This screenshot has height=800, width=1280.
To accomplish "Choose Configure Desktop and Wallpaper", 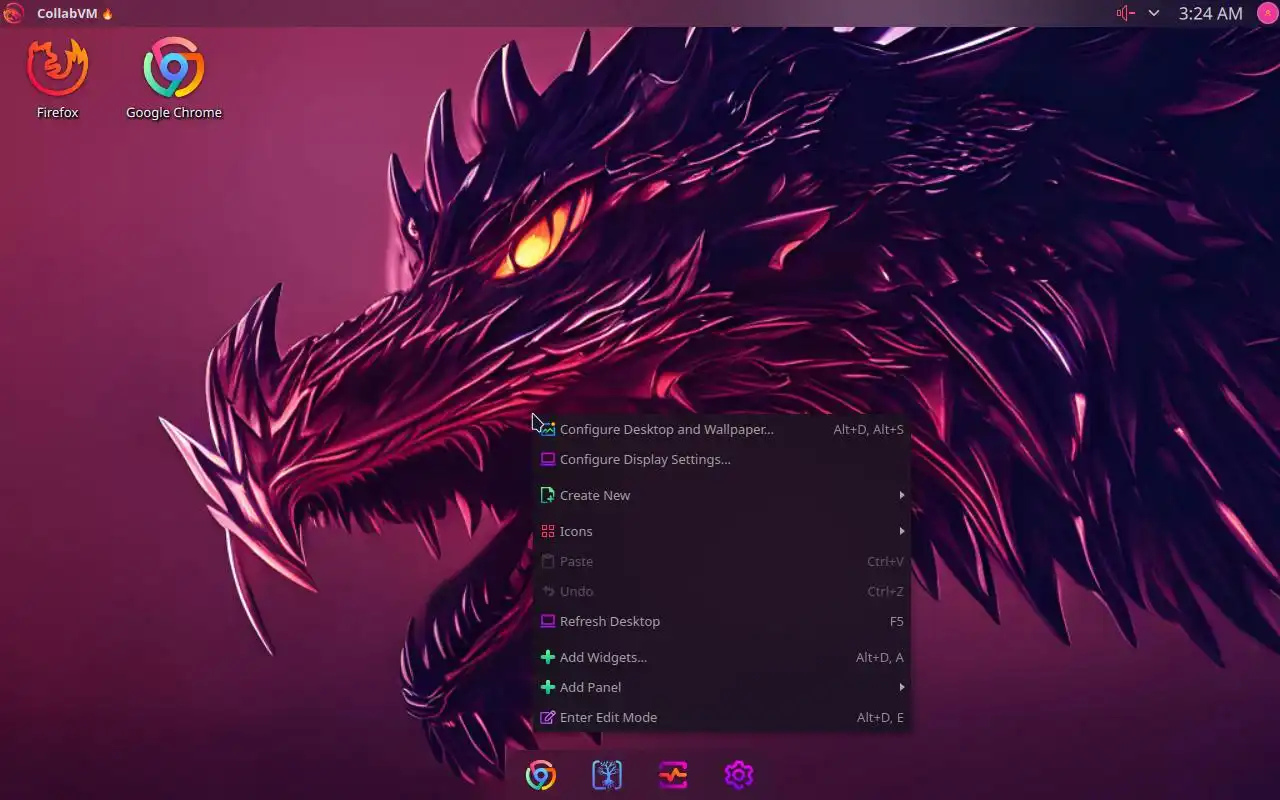I will 721,429.
